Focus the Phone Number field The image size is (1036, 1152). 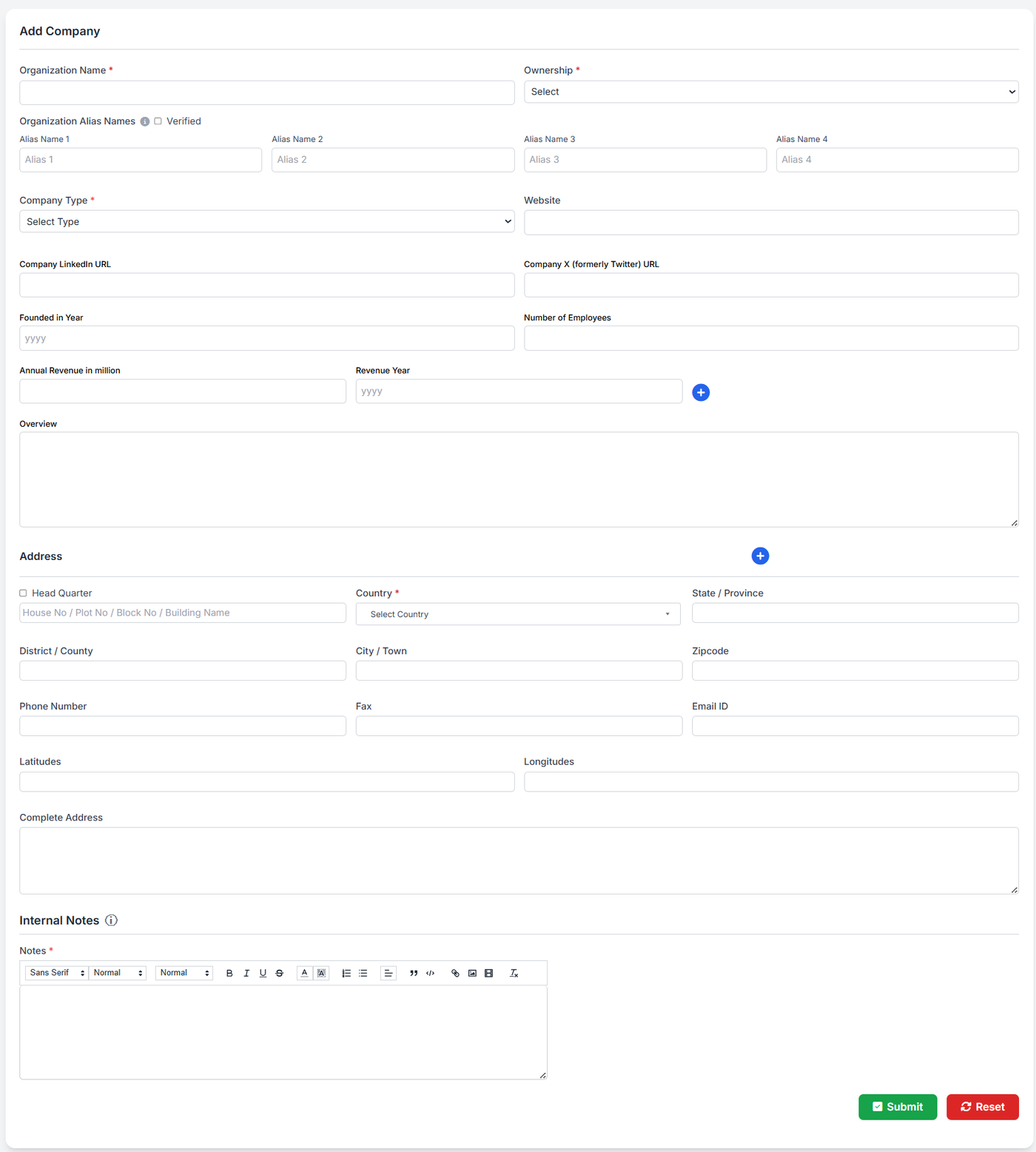coord(183,726)
